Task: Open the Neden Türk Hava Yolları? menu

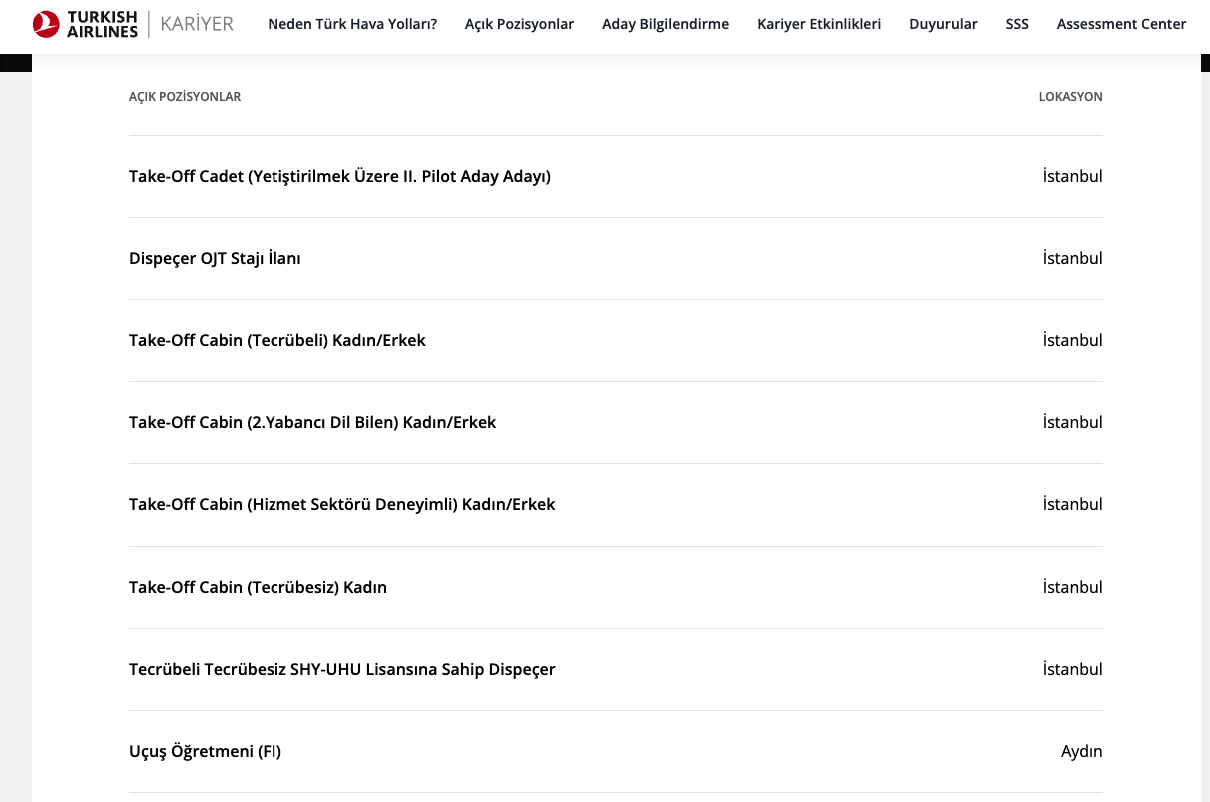Action: 352,24
